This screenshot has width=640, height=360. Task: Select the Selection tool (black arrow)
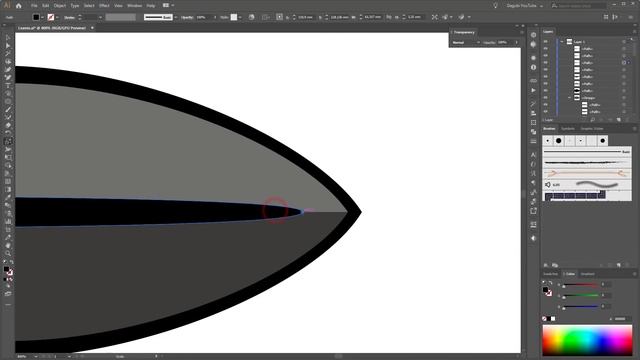[8, 38]
